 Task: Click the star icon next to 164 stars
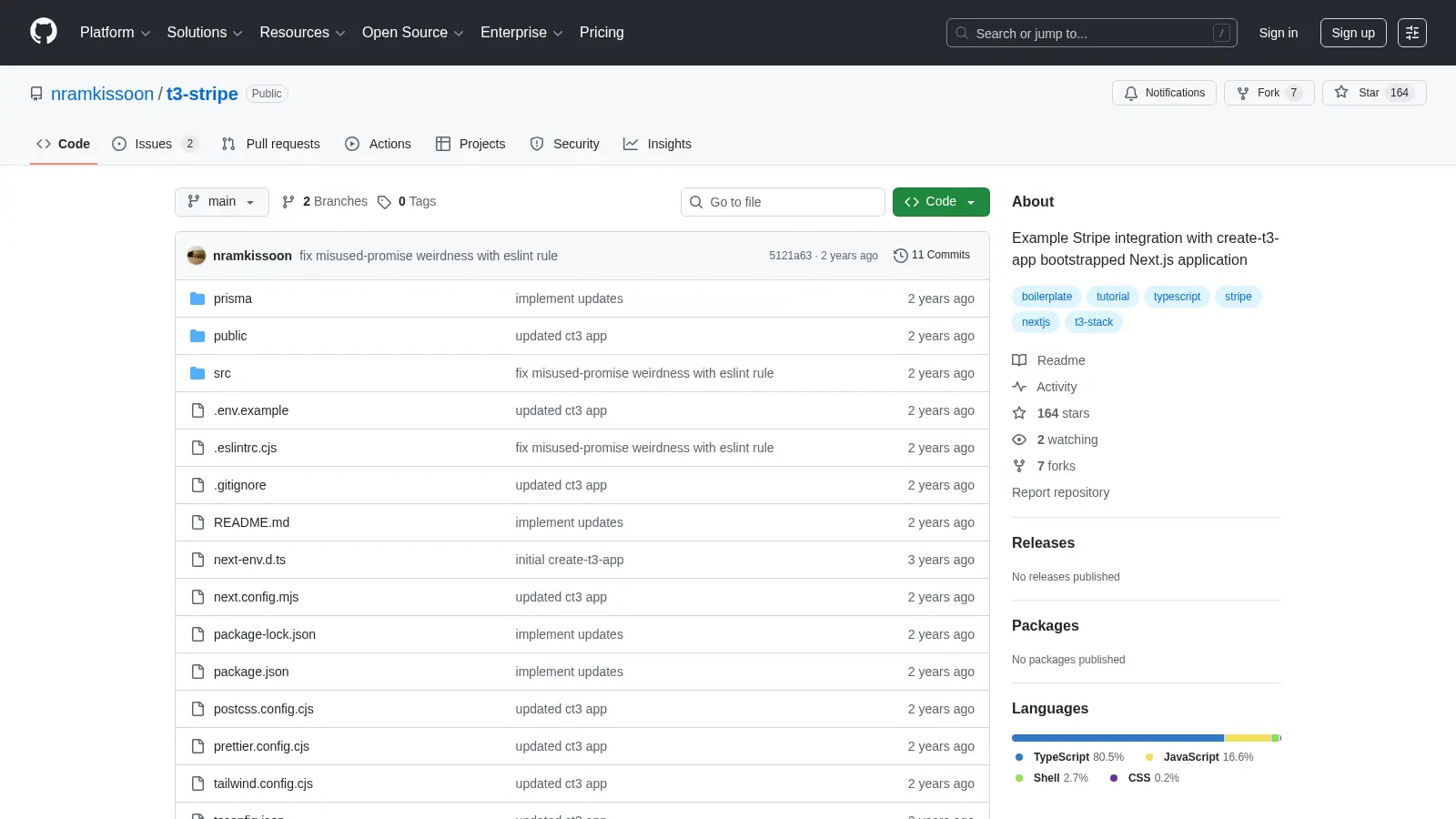point(1019,413)
